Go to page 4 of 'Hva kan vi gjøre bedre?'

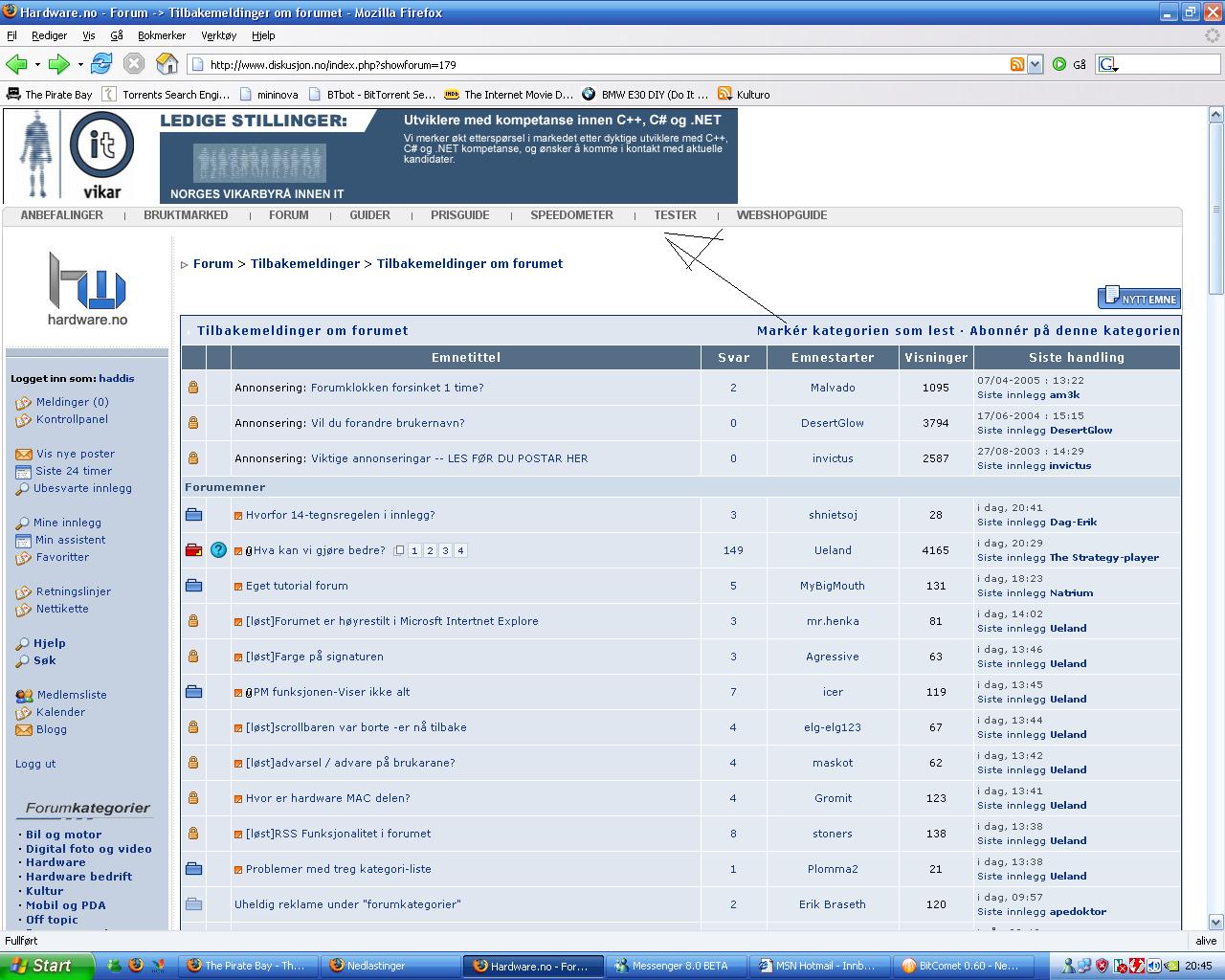pos(460,550)
